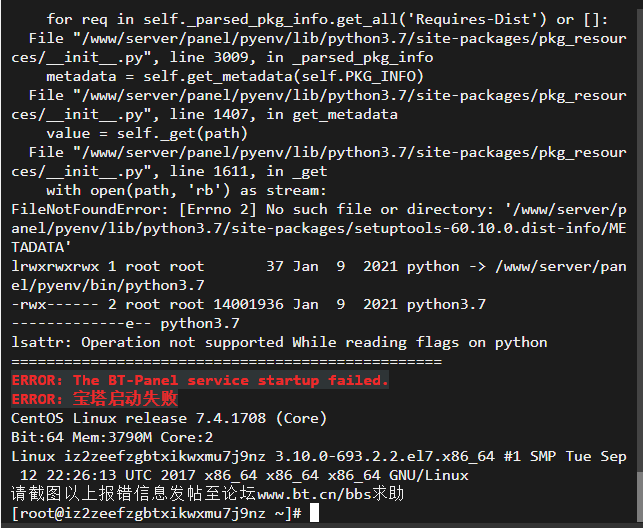
Task: Click the terminal cursor block at prompt
Action: [x=314, y=513]
